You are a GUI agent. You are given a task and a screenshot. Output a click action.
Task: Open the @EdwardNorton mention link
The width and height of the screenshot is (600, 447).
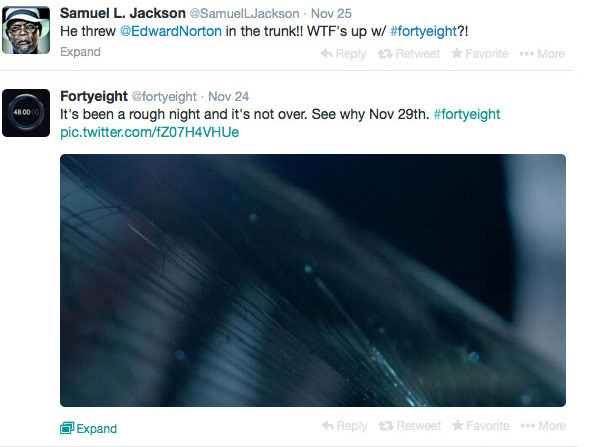coord(171,31)
